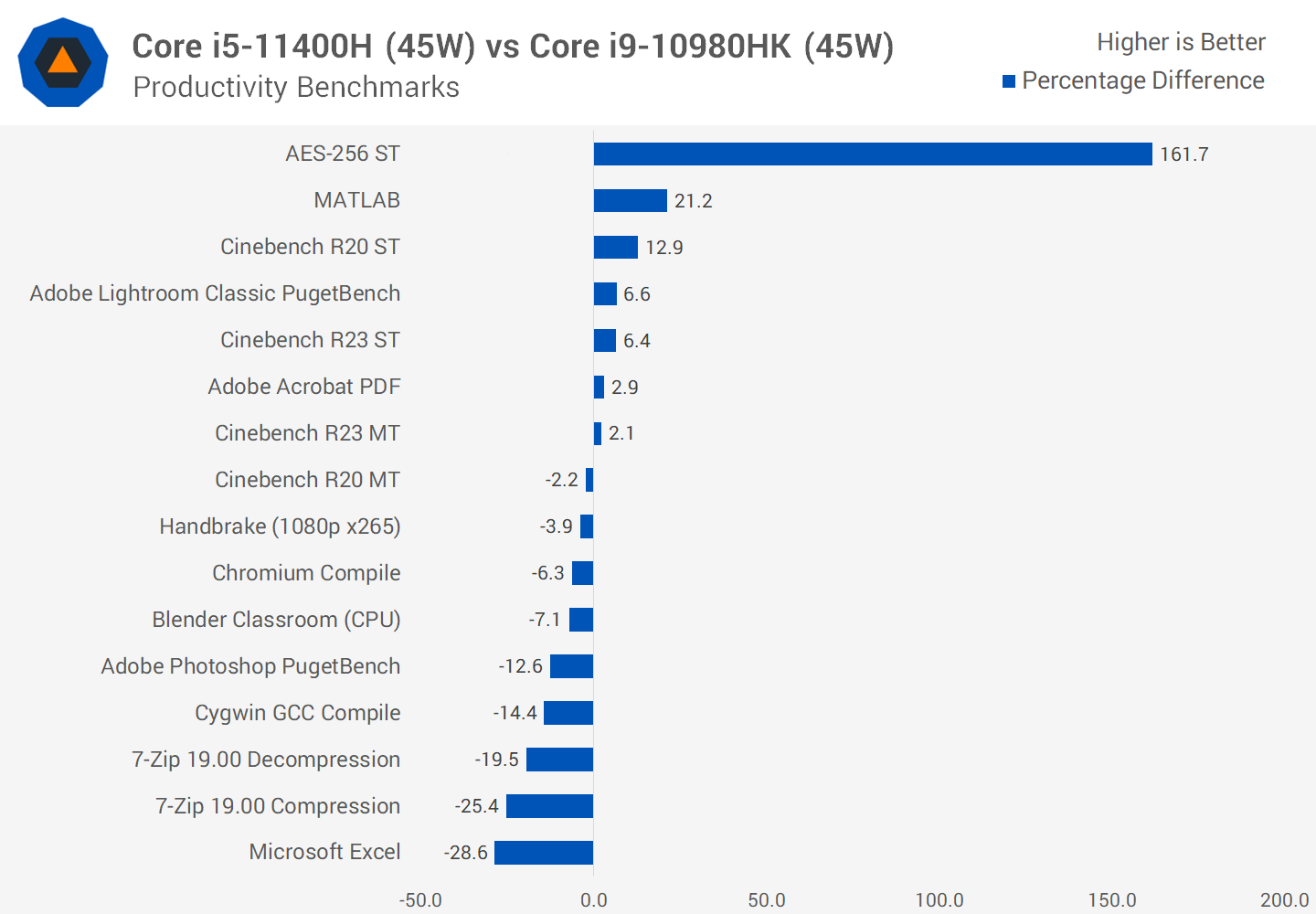Click the Handbrake (1080p x265) label
This screenshot has width=1316, height=914.
pyautogui.click(x=280, y=526)
